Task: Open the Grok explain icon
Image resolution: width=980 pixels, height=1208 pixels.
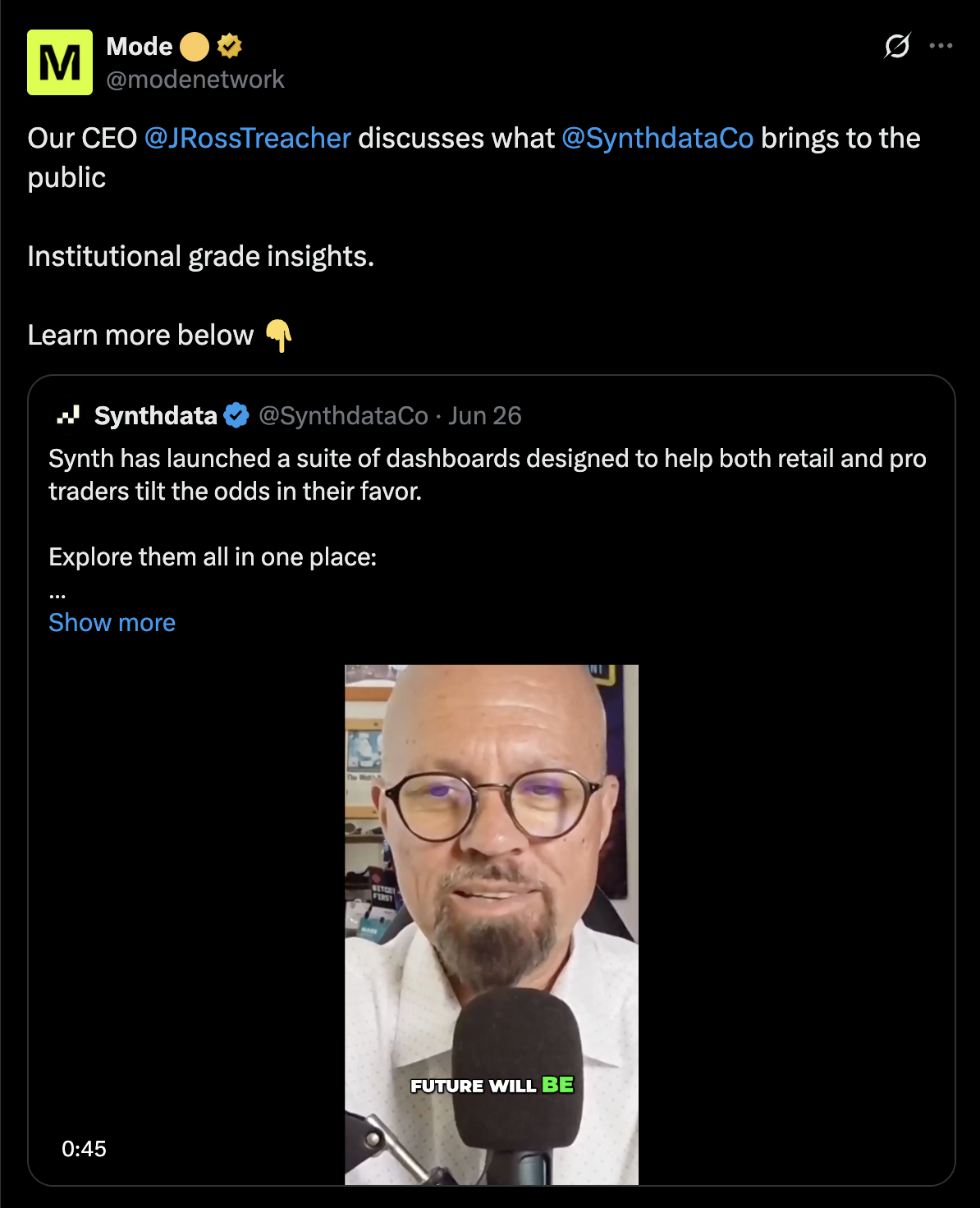Action: click(x=897, y=45)
